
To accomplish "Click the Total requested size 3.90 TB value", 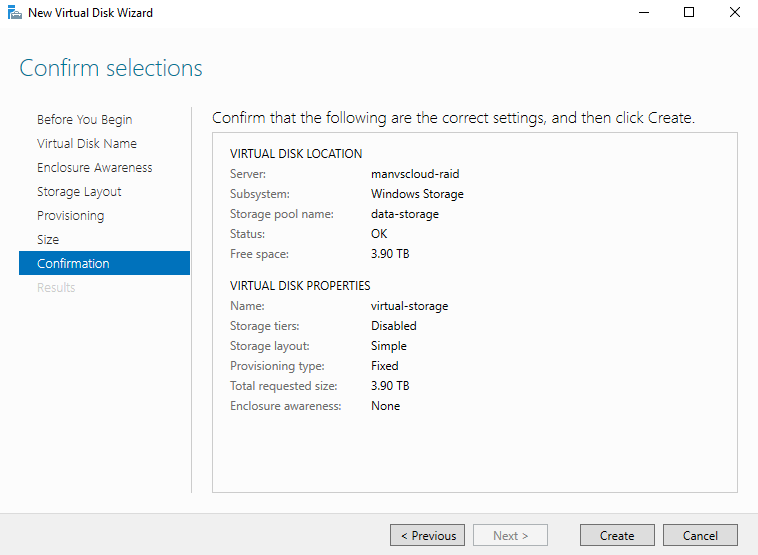I will (x=390, y=385).
